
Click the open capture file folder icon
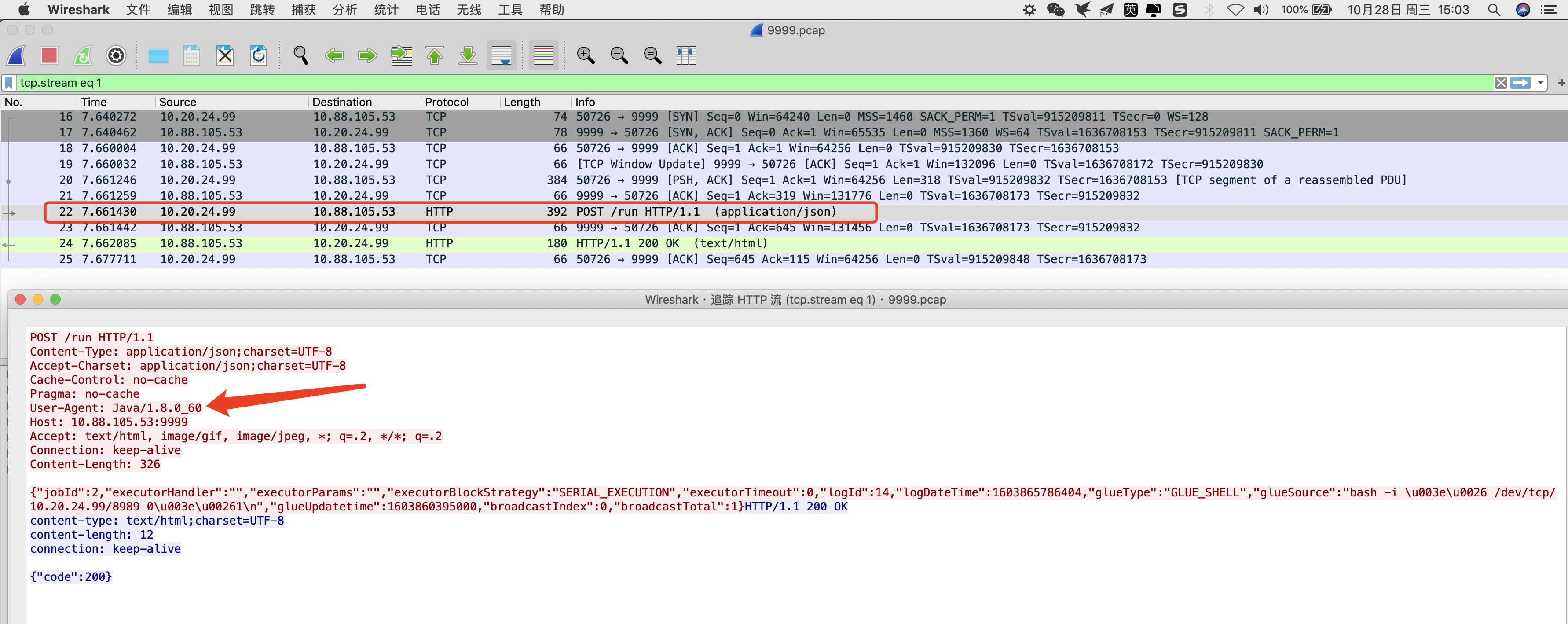click(x=158, y=56)
